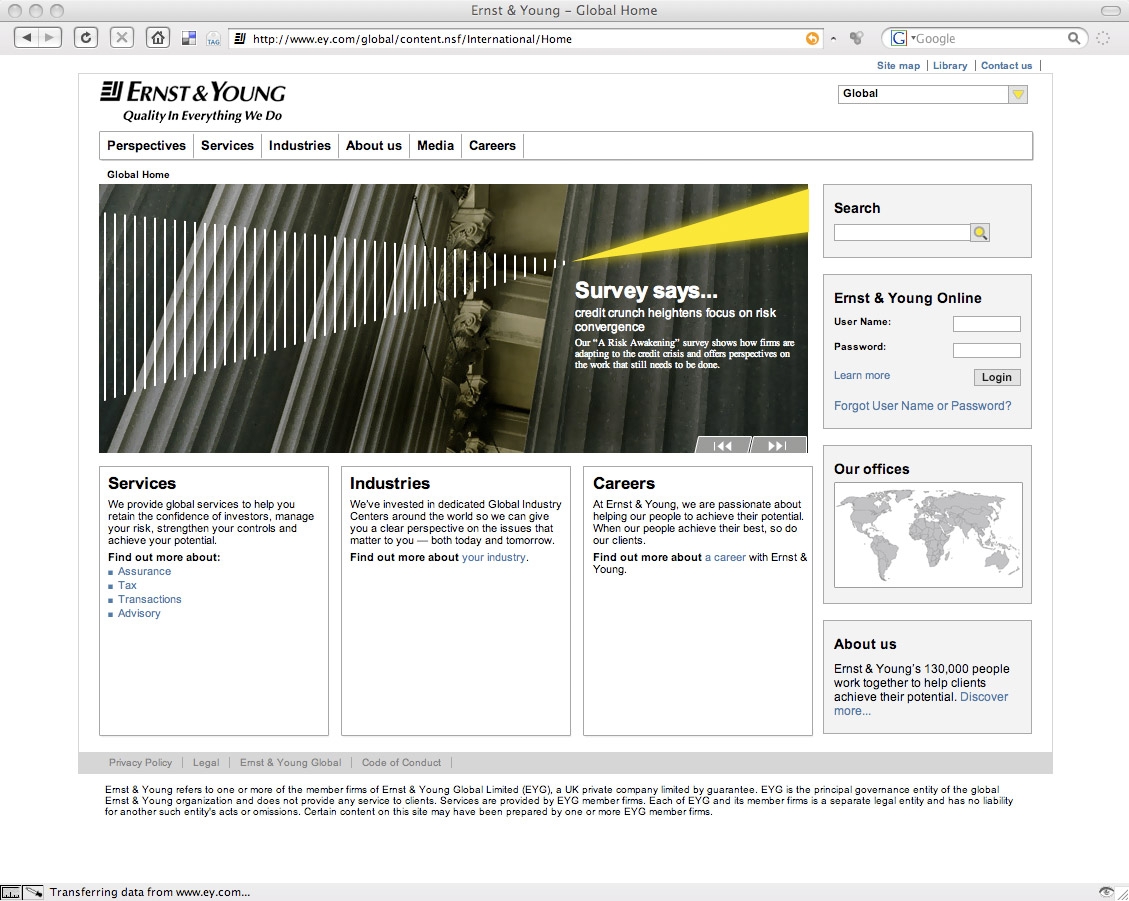Open the Google search engine selector

pos(902,38)
